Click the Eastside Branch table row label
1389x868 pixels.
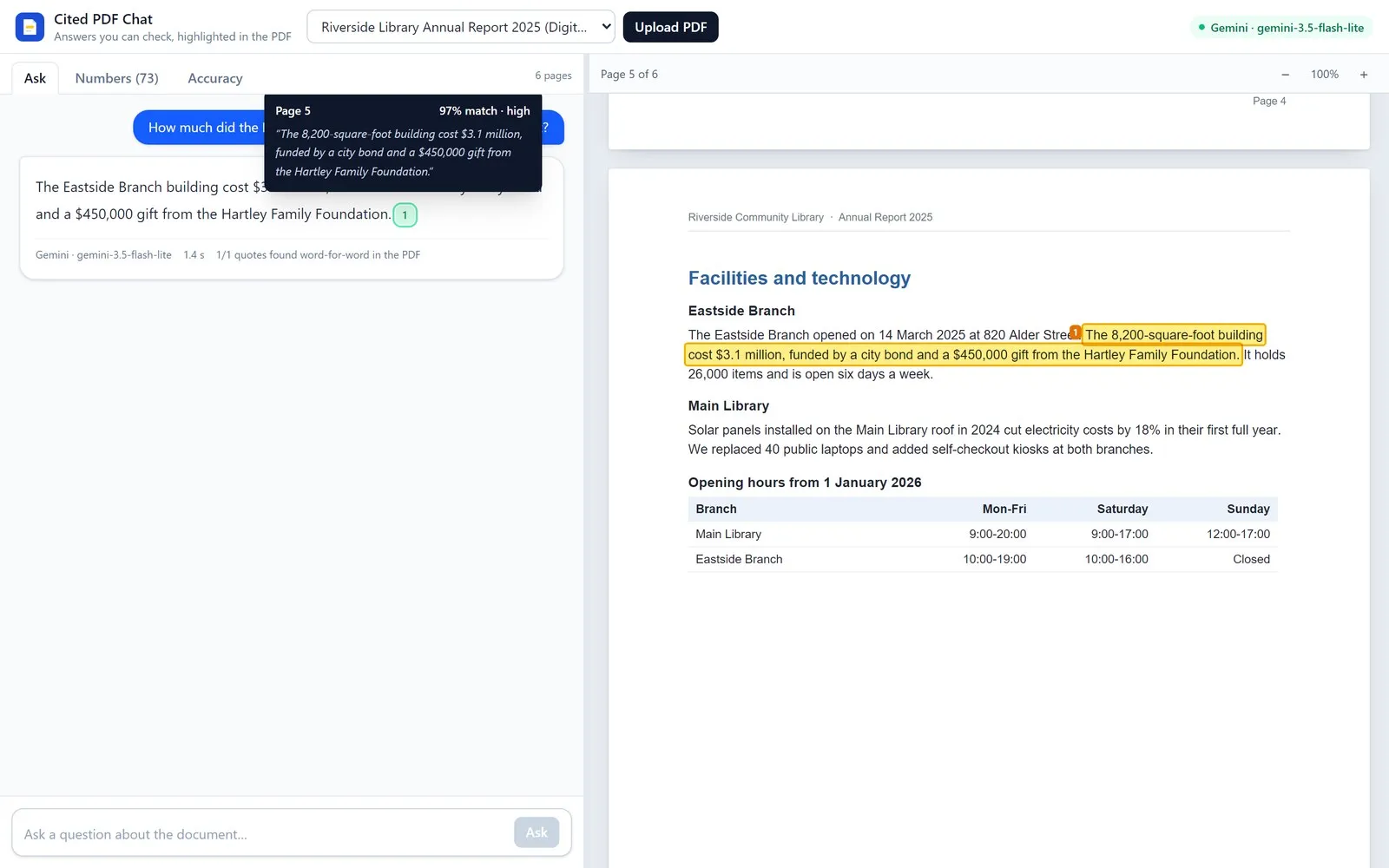point(739,559)
